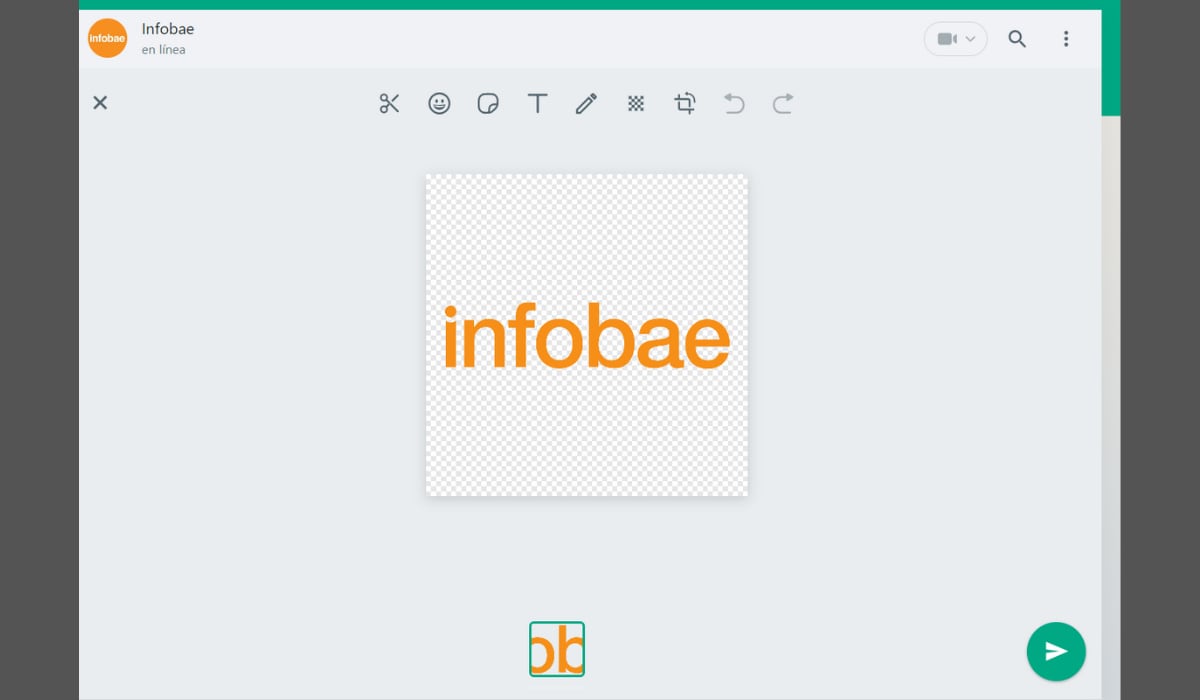Image resolution: width=1200 pixels, height=700 pixels.
Task: Select the scissors cutout tool
Action: (389, 103)
